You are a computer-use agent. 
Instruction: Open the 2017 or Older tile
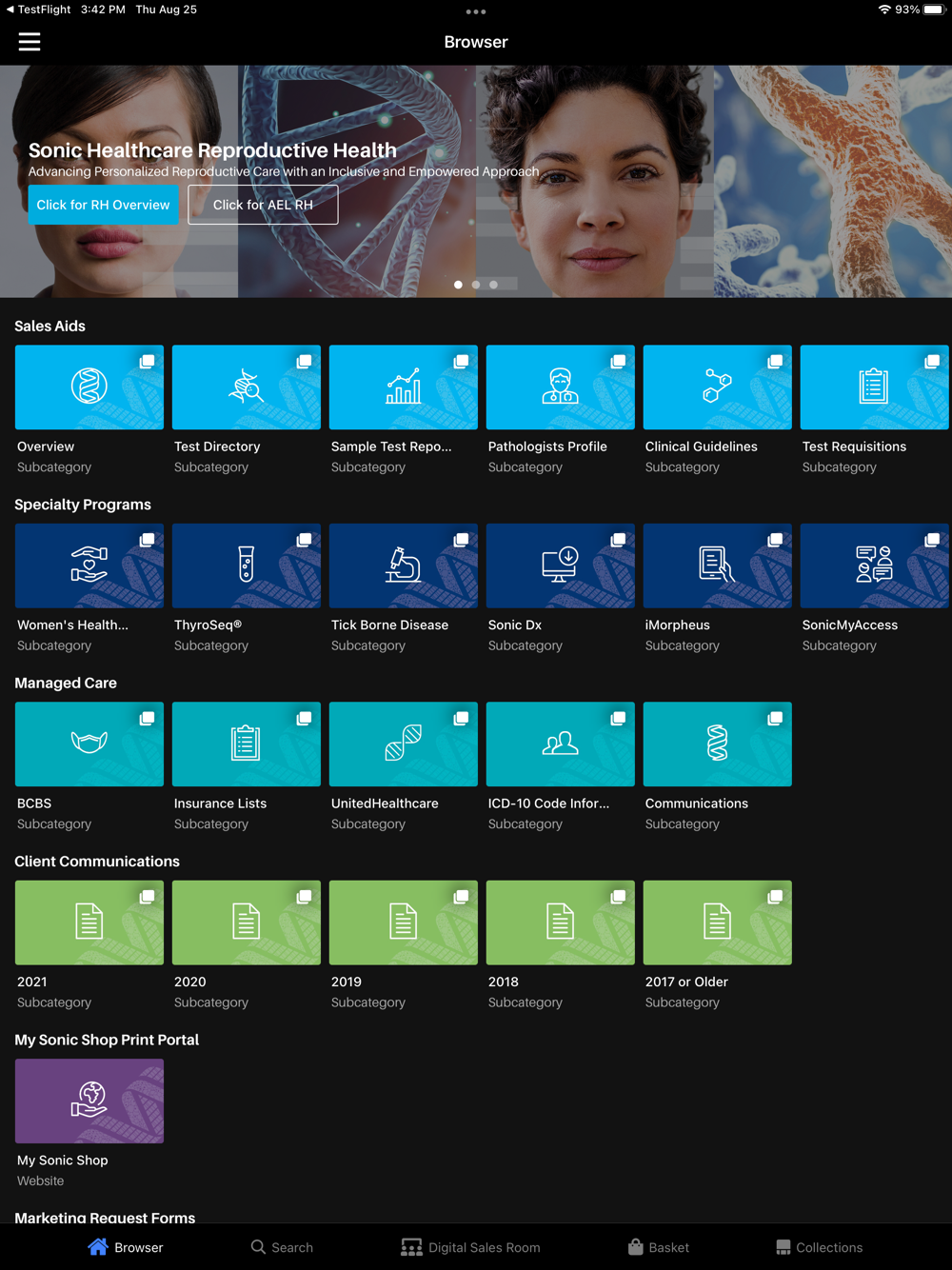(x=718, y=923)
